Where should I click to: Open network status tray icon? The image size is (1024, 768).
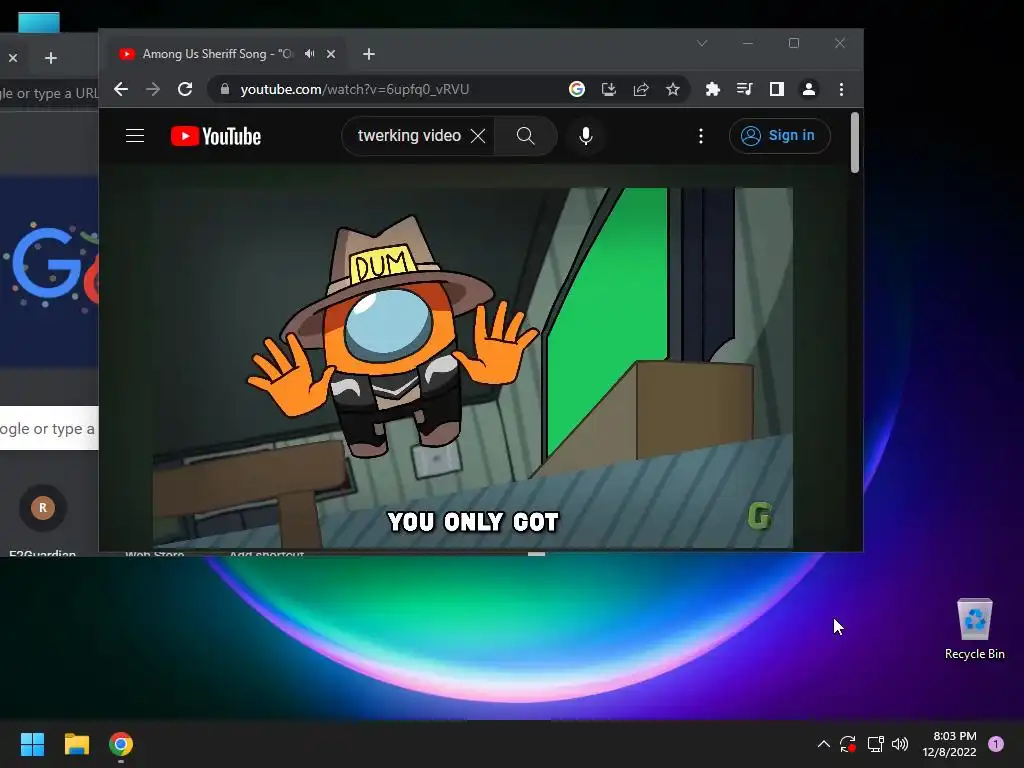tap(875, 744)
